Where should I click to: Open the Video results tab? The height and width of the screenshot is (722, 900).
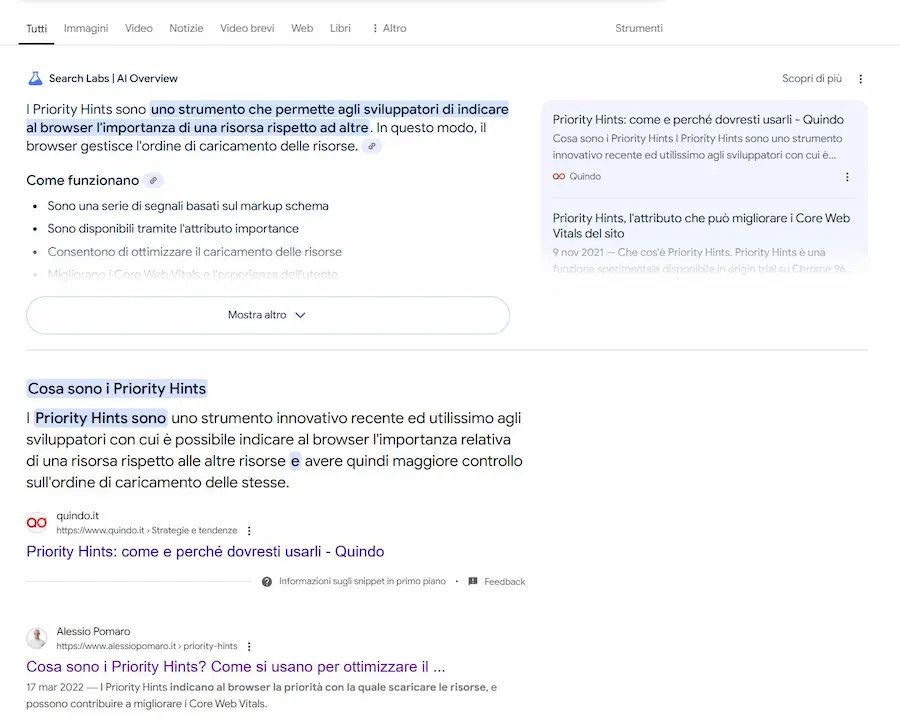pos(139,28)
